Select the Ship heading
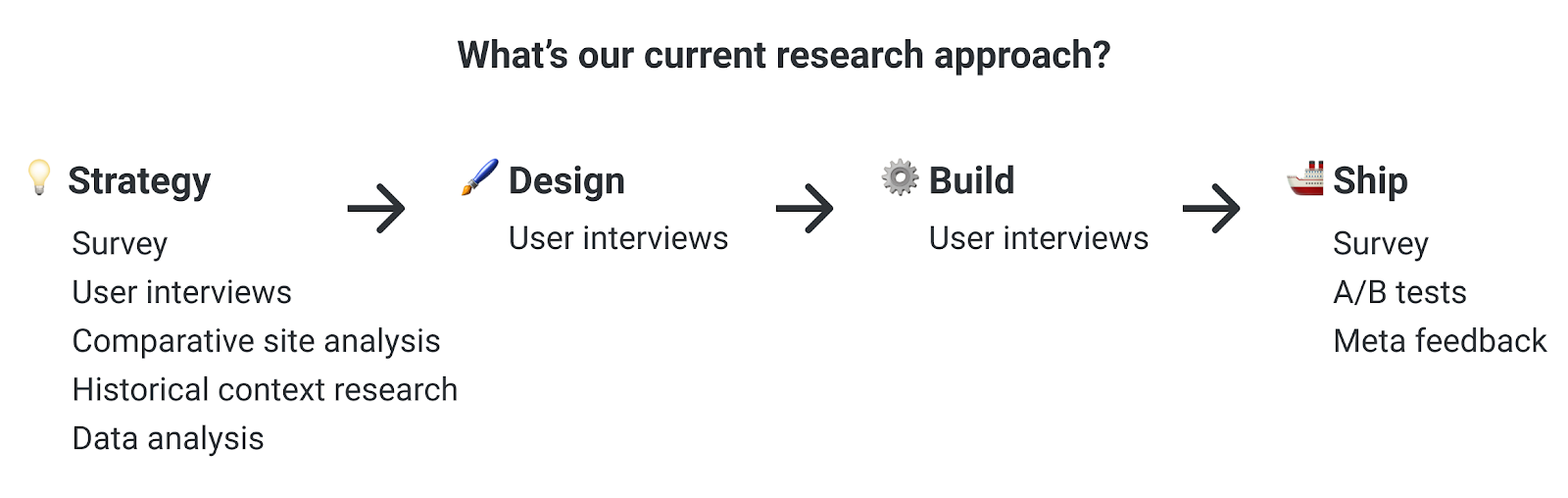The image size is (1568, 498). click(1370, 181)
